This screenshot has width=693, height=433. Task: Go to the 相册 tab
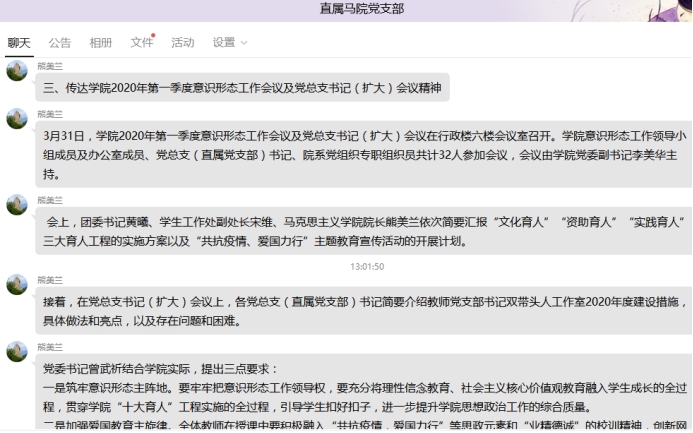101,43
